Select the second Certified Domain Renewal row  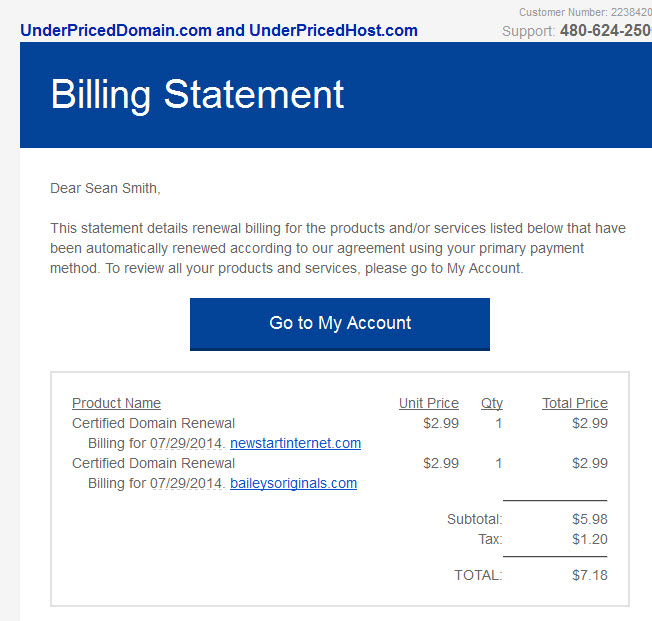tap(340, 463)
